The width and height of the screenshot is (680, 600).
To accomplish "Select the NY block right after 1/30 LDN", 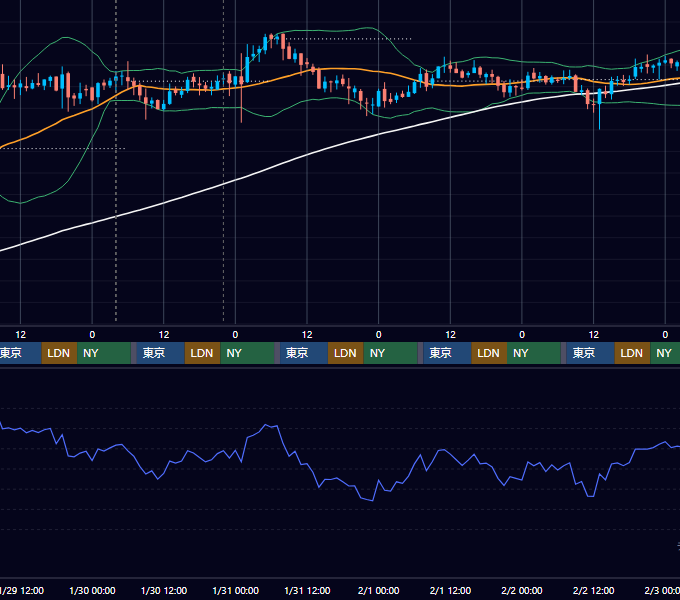I will pyautogui.click(x=247, y=353).
